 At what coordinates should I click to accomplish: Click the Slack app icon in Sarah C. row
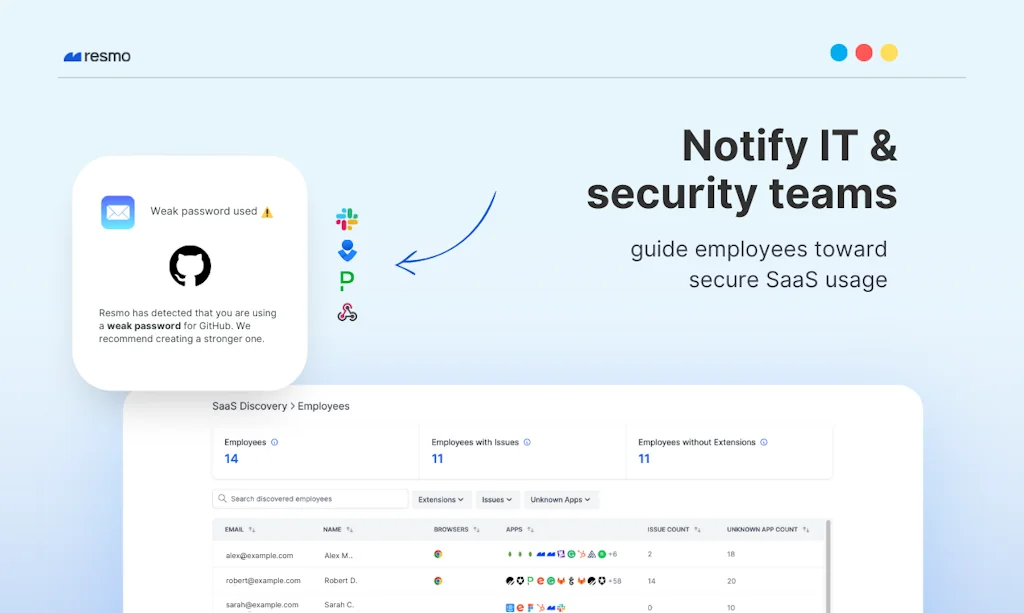tap(561, 608)
